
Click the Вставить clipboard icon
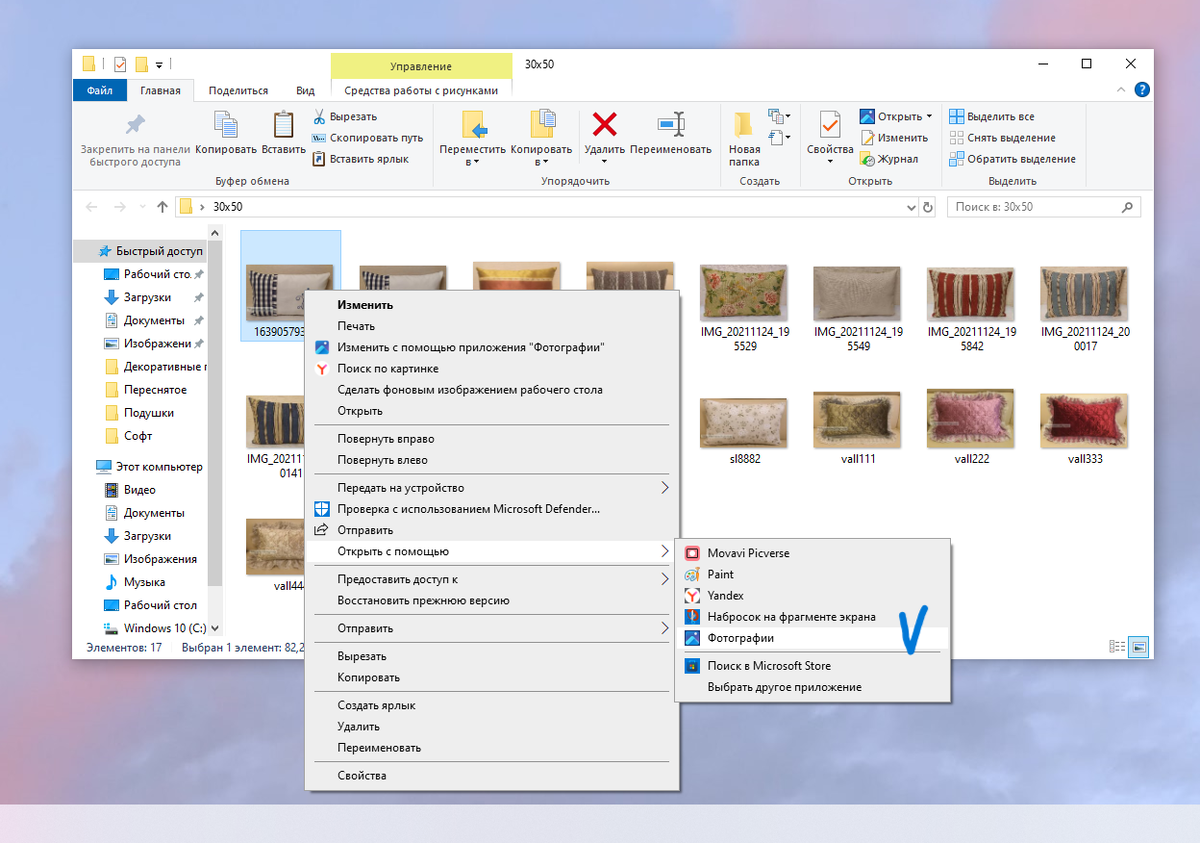[x=283, y=125]
